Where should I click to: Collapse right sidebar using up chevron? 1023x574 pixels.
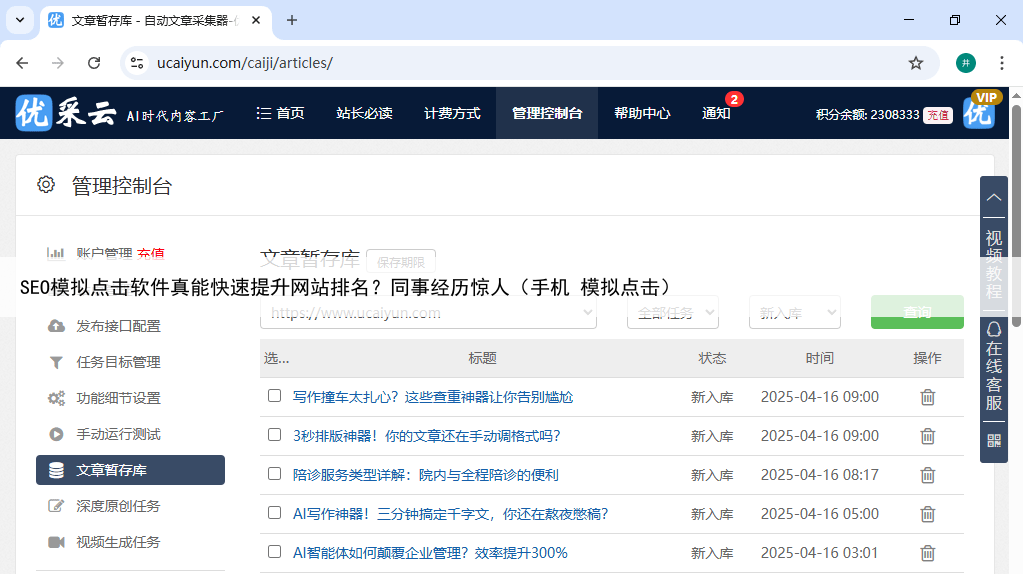click(x=993, y=197)
